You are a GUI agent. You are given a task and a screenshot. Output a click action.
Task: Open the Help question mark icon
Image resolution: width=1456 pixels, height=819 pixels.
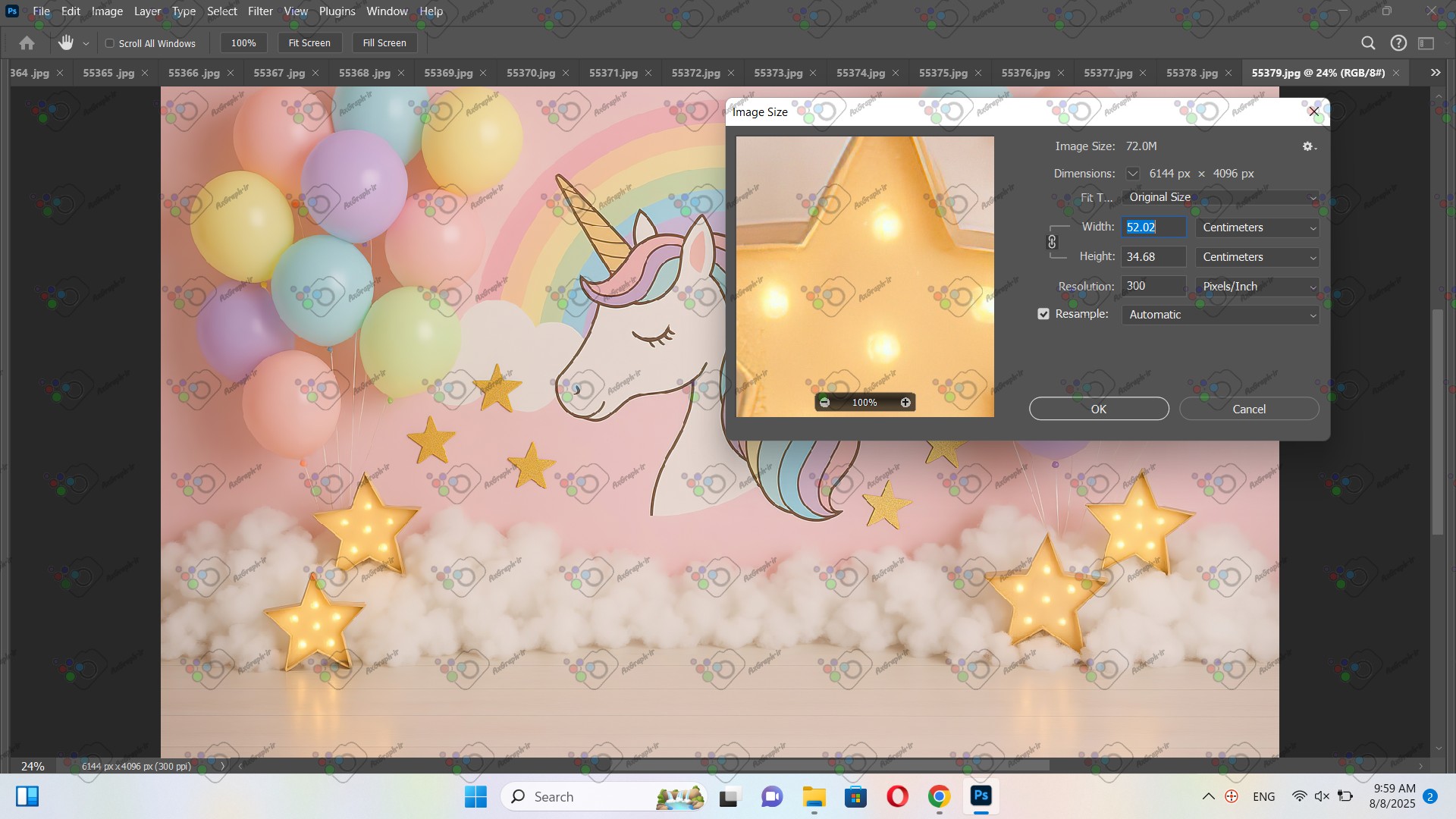(1398, 43)
